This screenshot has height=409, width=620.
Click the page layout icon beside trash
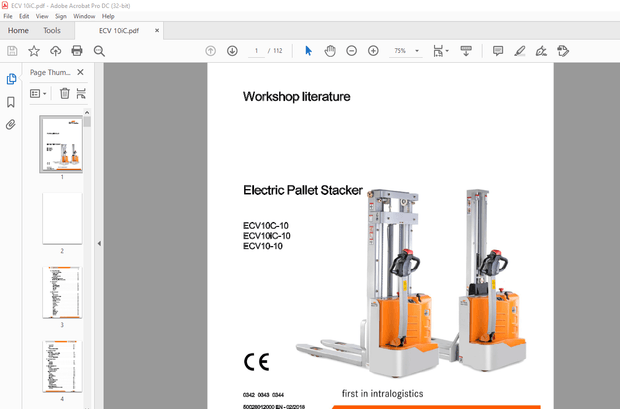tap(81, 93)
